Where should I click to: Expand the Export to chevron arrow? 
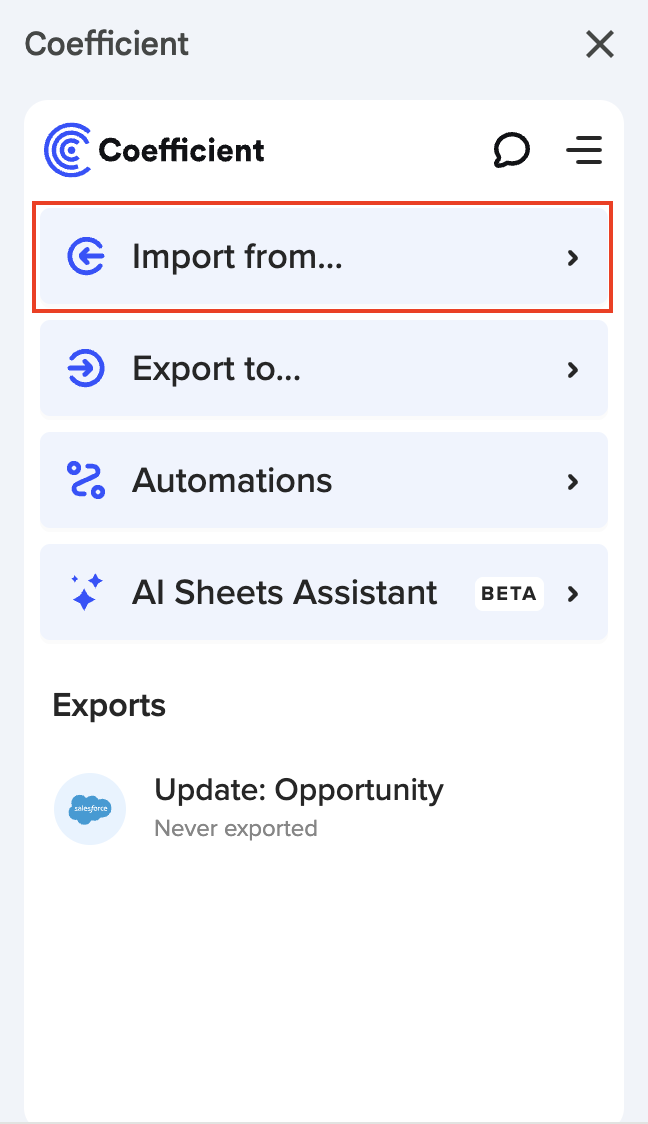[573, 370]
